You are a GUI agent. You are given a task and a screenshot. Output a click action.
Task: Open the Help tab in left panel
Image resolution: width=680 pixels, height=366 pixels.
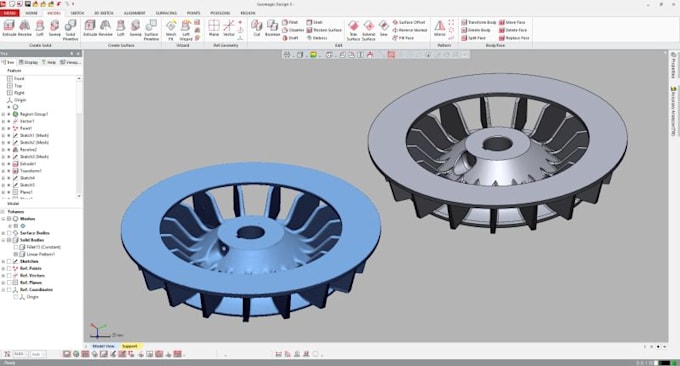49,62
